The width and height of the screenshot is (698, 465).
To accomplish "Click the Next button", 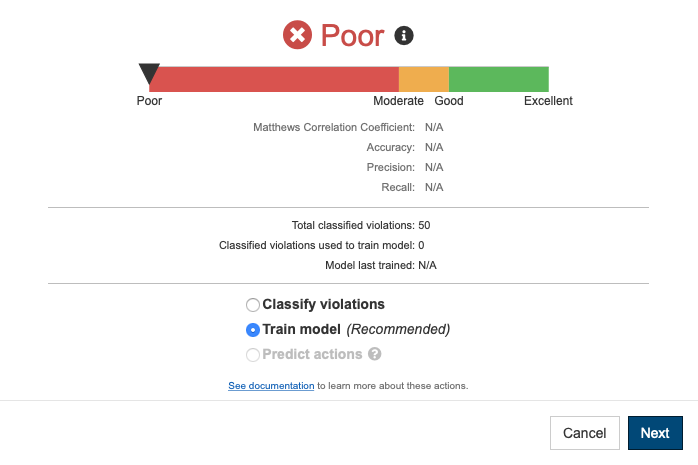I will click(x=655, y=433).
